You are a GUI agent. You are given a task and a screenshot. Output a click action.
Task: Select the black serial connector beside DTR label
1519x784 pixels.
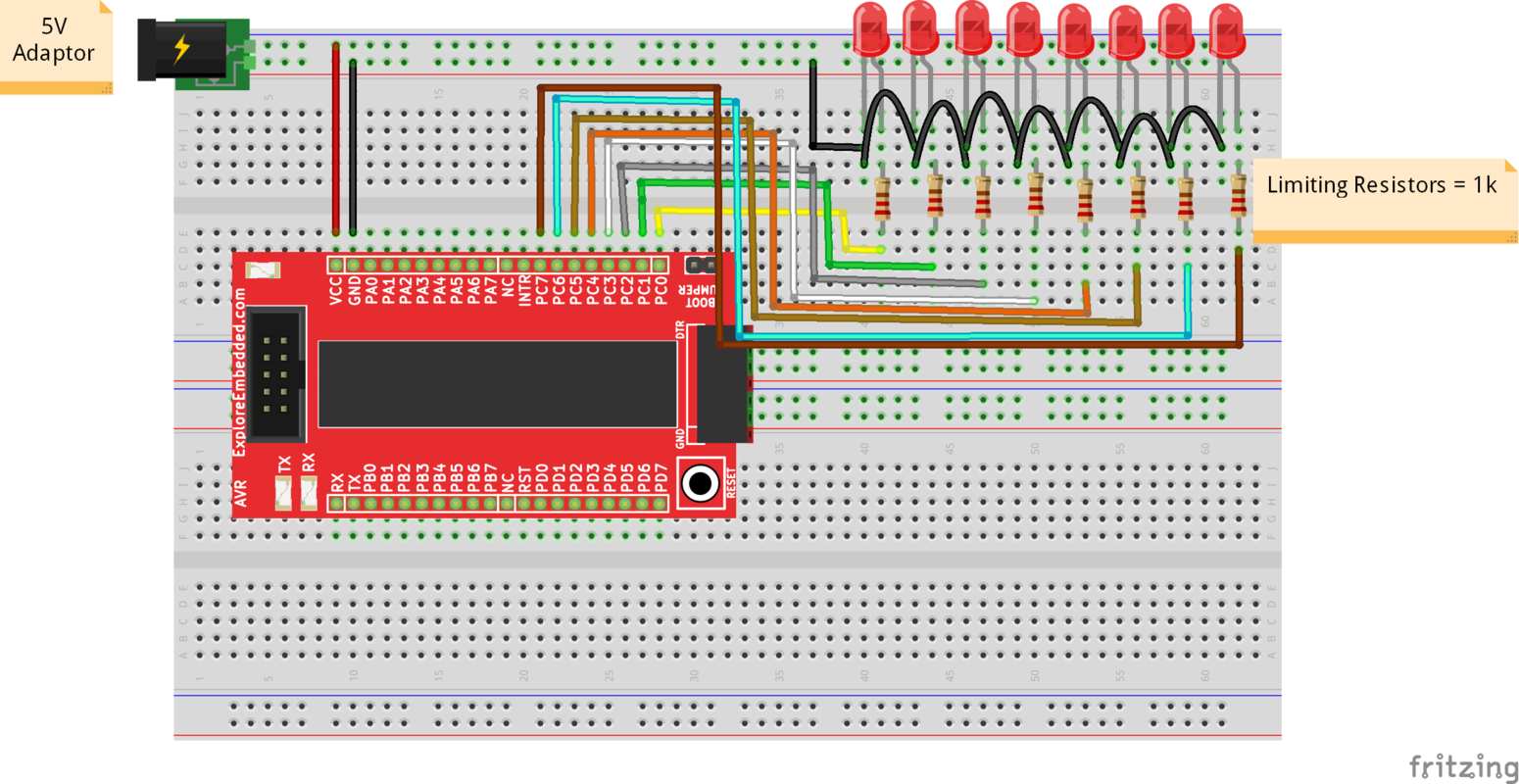point(722,384)
